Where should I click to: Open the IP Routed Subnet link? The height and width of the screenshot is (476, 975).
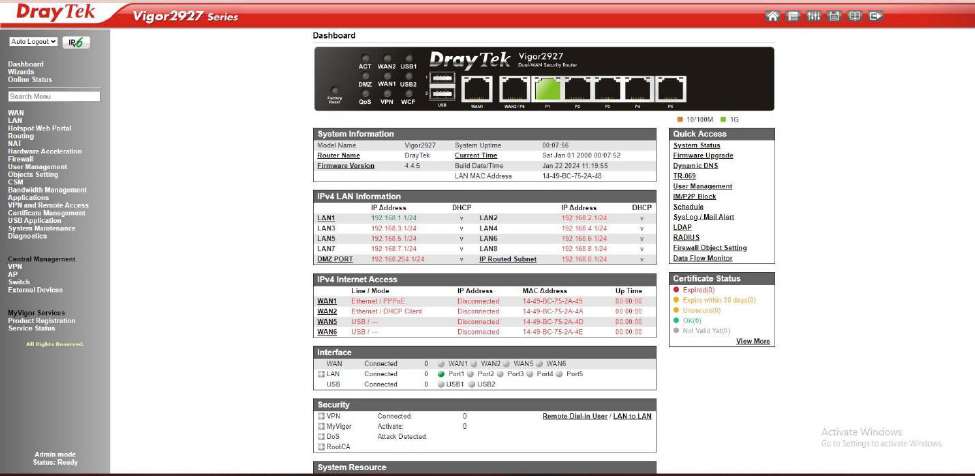(507, 259)
